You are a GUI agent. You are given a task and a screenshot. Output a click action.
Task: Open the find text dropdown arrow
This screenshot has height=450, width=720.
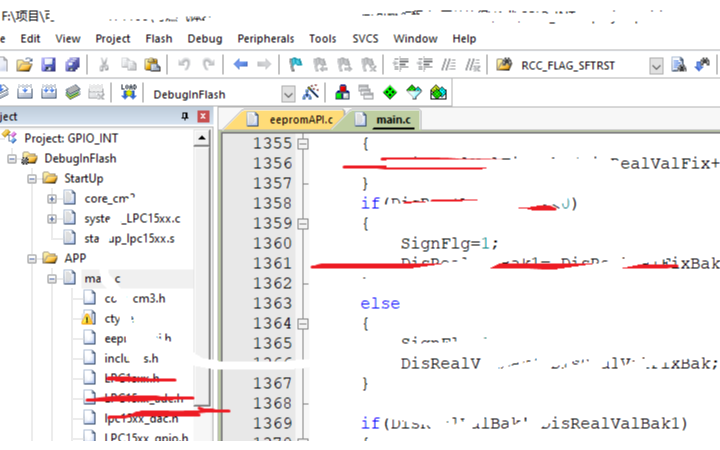coord(656,66)
